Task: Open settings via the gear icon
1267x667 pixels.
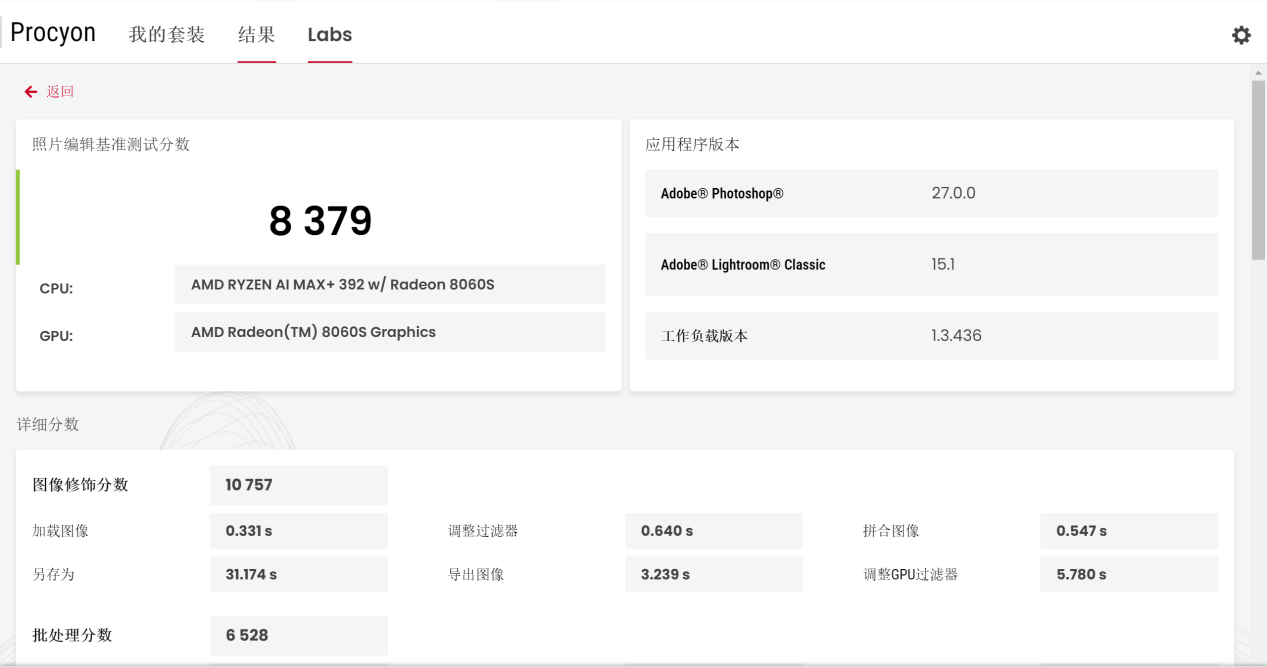Action: pyautogui.click(x=1241, y=35)
